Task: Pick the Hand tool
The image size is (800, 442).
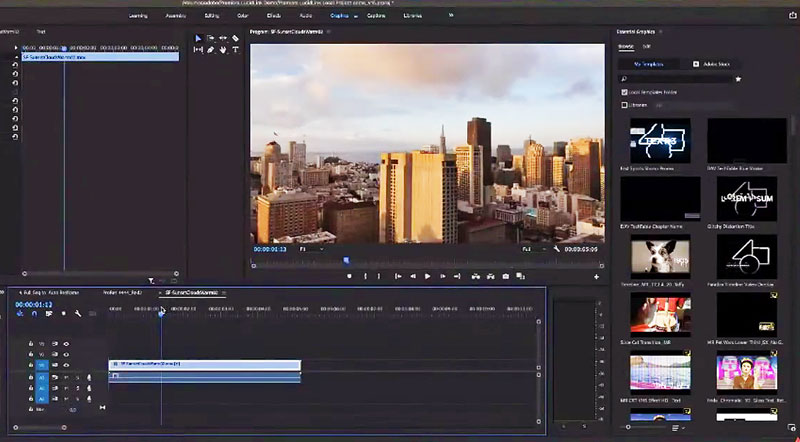Action: click(223, 50)
